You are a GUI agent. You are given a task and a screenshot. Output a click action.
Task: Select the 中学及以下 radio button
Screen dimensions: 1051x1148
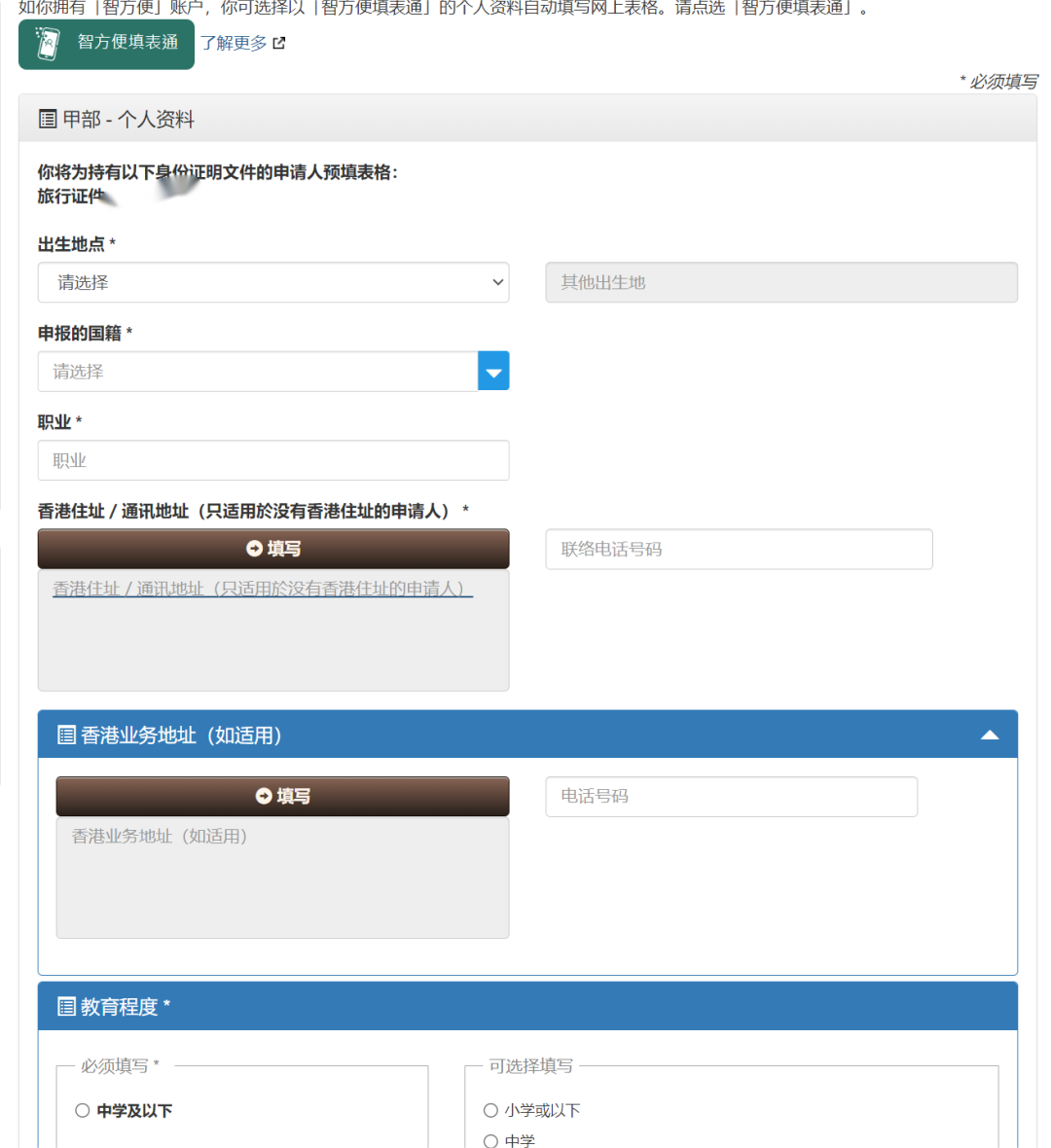coord(82,1110)
